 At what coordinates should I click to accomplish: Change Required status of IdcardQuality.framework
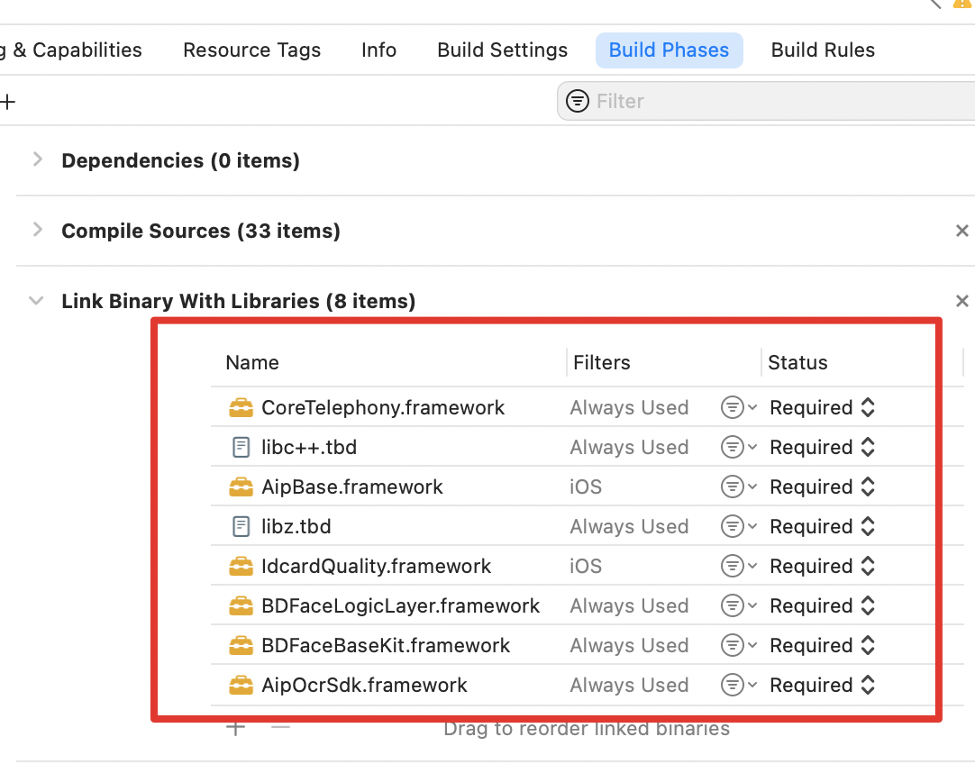822,566
